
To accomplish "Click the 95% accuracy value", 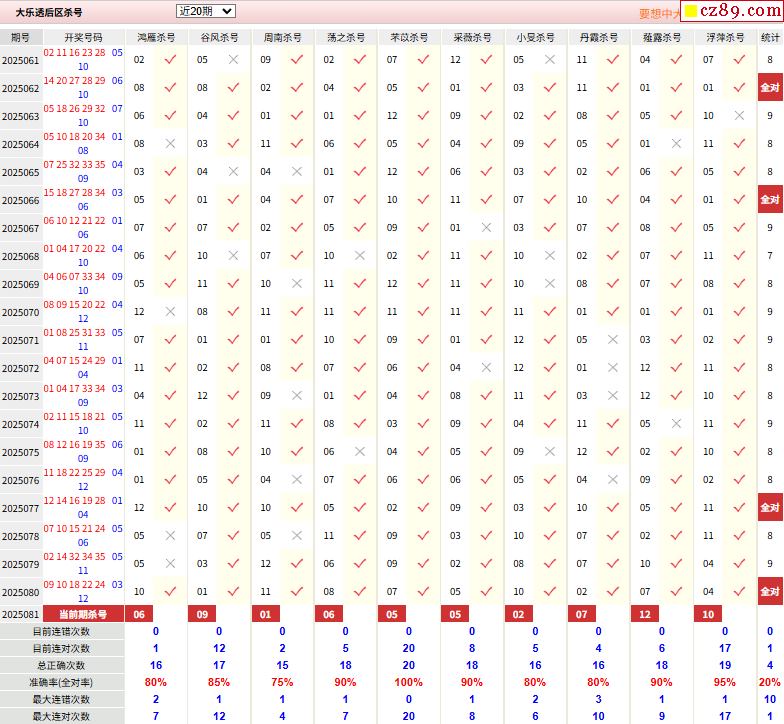I will (x=725, y=682).
